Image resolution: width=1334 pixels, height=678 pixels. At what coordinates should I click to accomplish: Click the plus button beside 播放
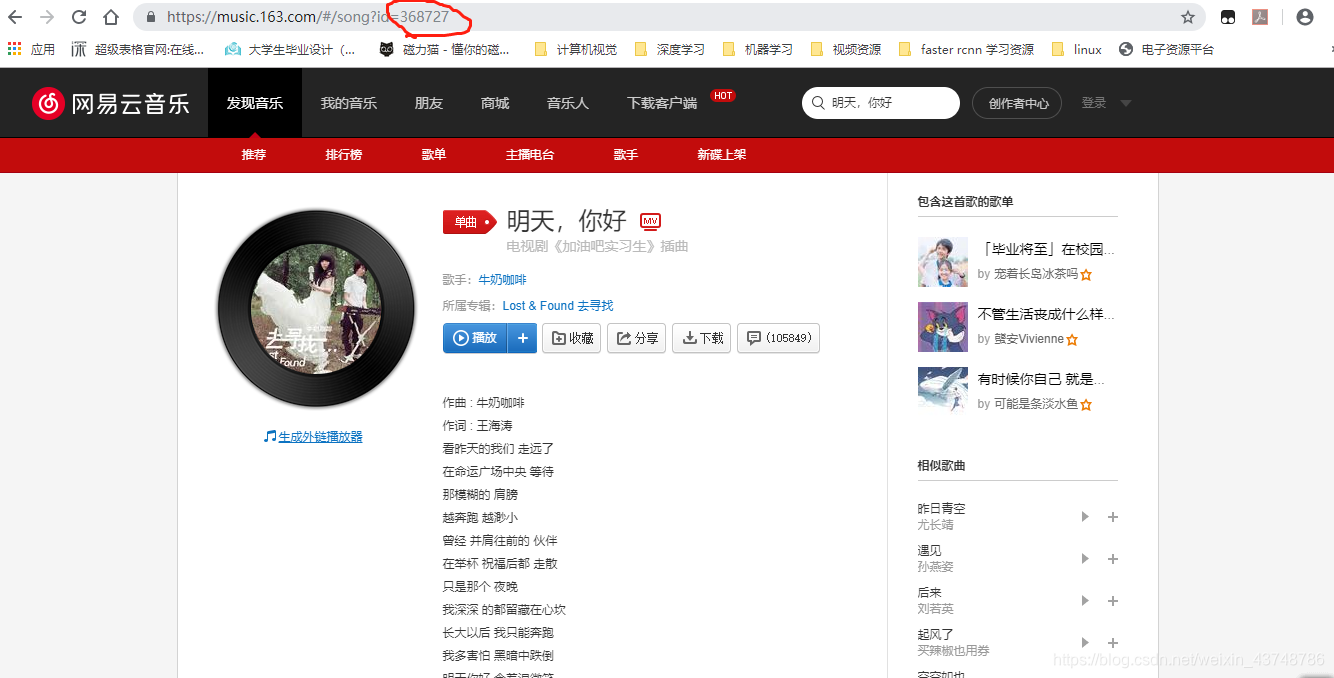522,338
